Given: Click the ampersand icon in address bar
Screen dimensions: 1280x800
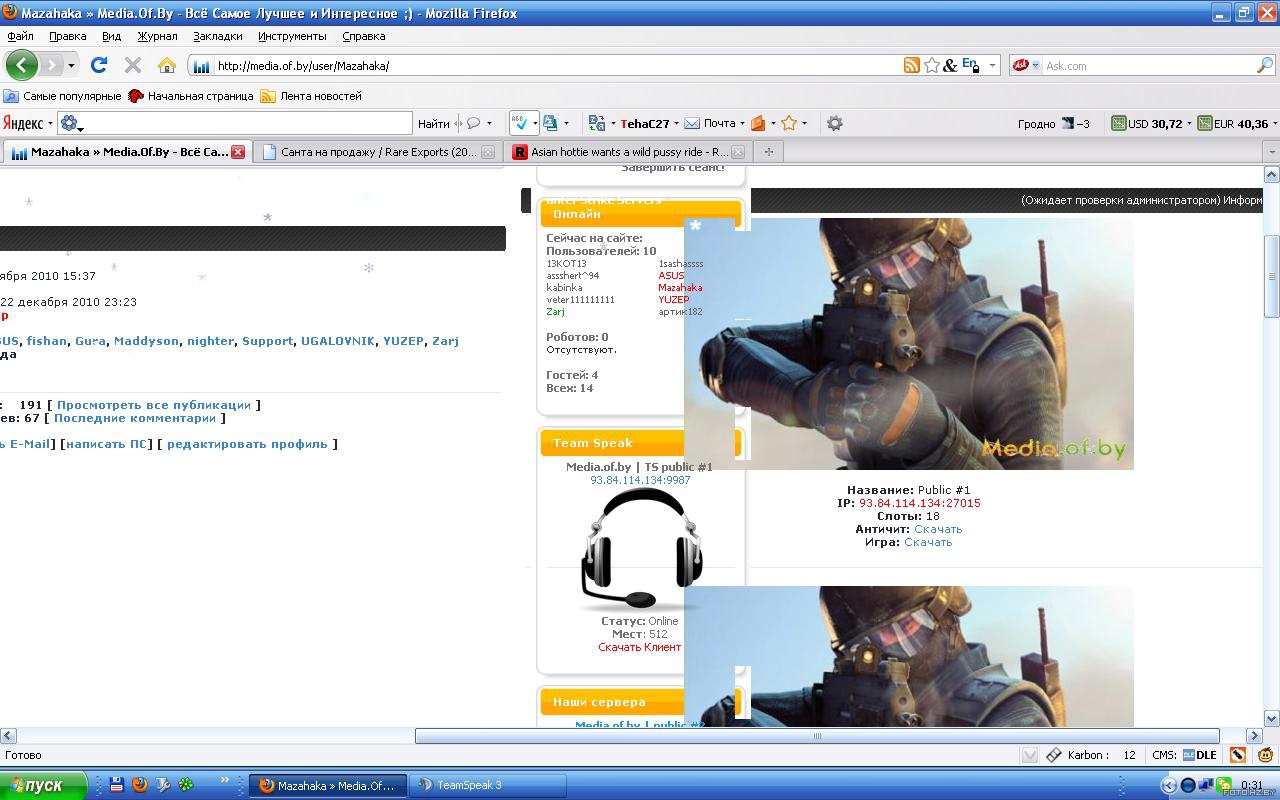Looking at the screenshot, I should coord(950,65).
